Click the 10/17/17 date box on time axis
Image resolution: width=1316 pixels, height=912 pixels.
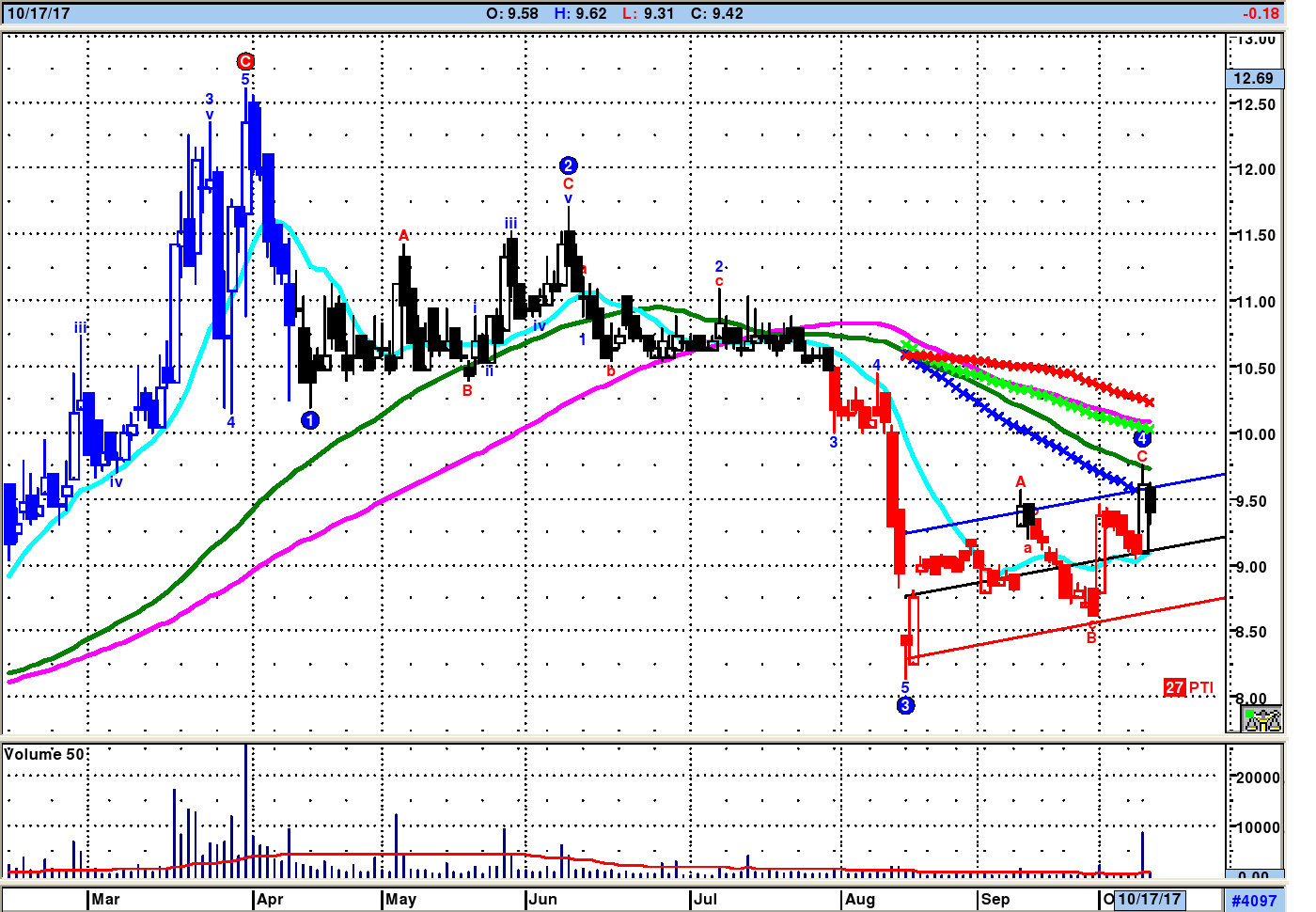pyautogui.click(x=1149, y=899)
